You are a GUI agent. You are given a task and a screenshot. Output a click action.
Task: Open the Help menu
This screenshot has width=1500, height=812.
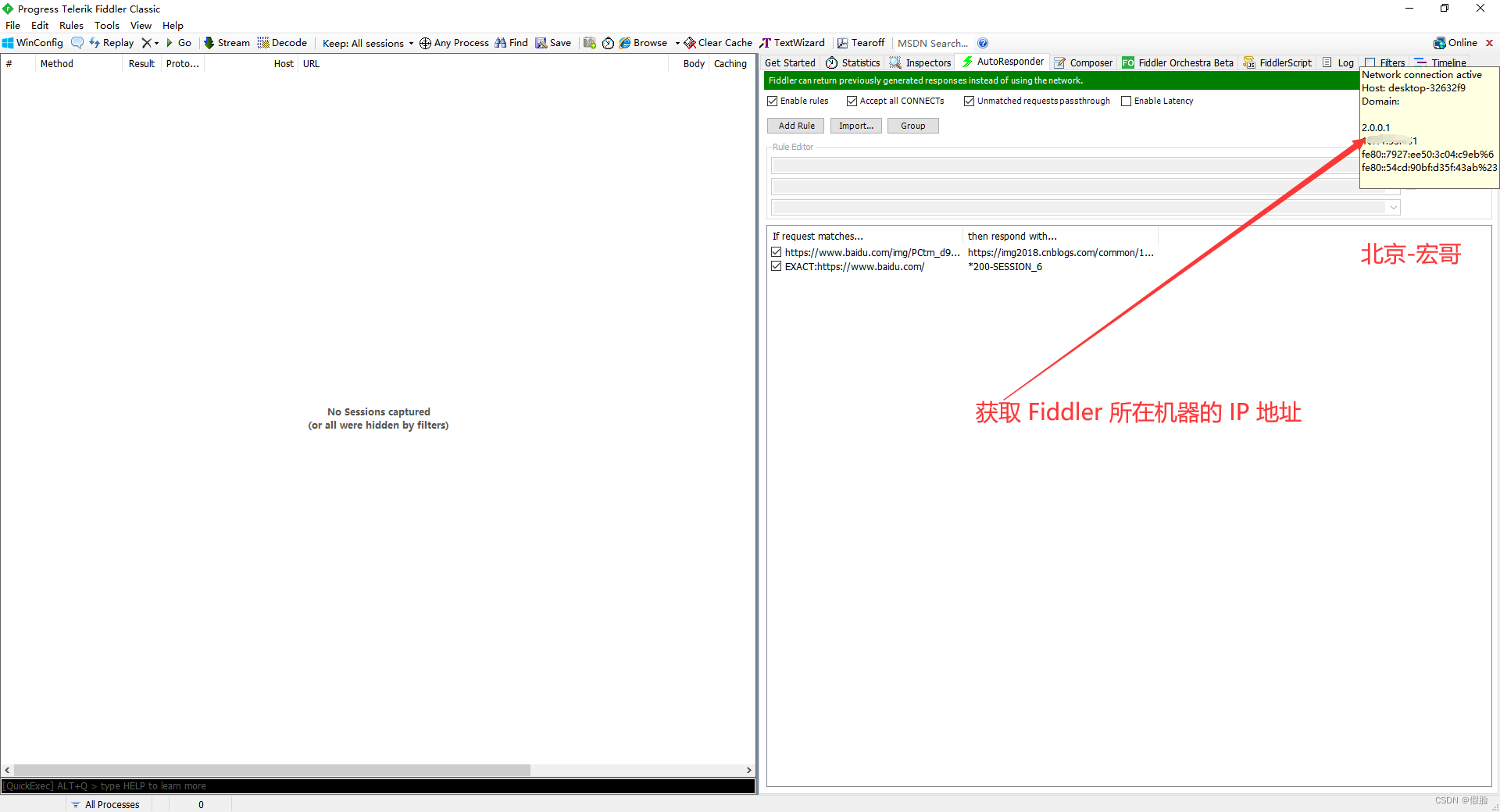click(x=173, y=25)
